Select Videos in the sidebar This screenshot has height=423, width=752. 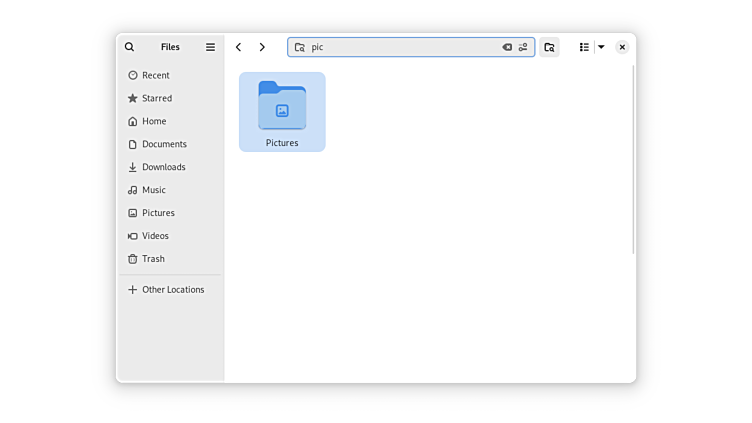(x=155, y=236)
